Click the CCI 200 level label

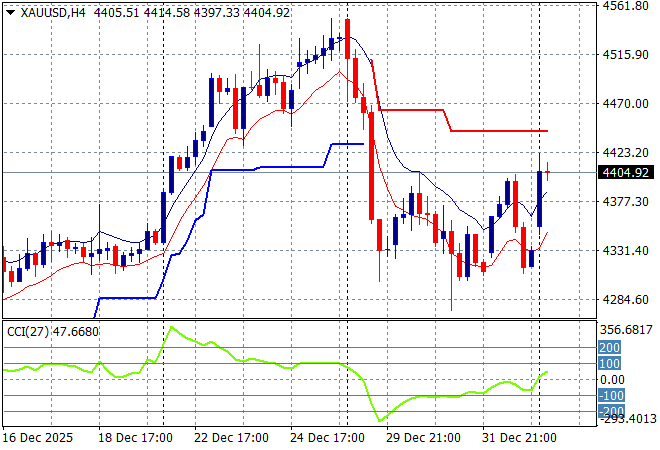coord(611,347)
